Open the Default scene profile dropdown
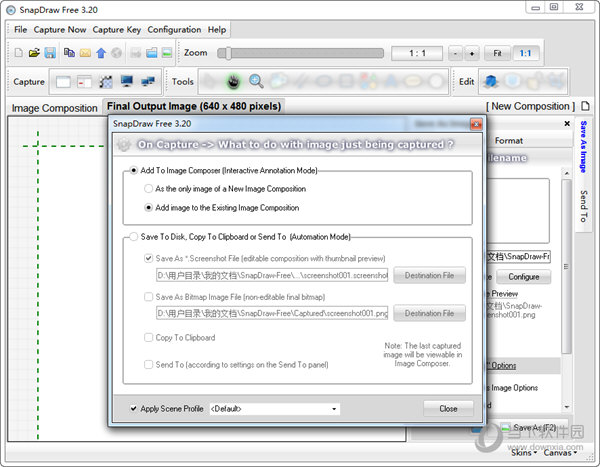This screenshot has height=467, width=600. [x=274, y=409]
